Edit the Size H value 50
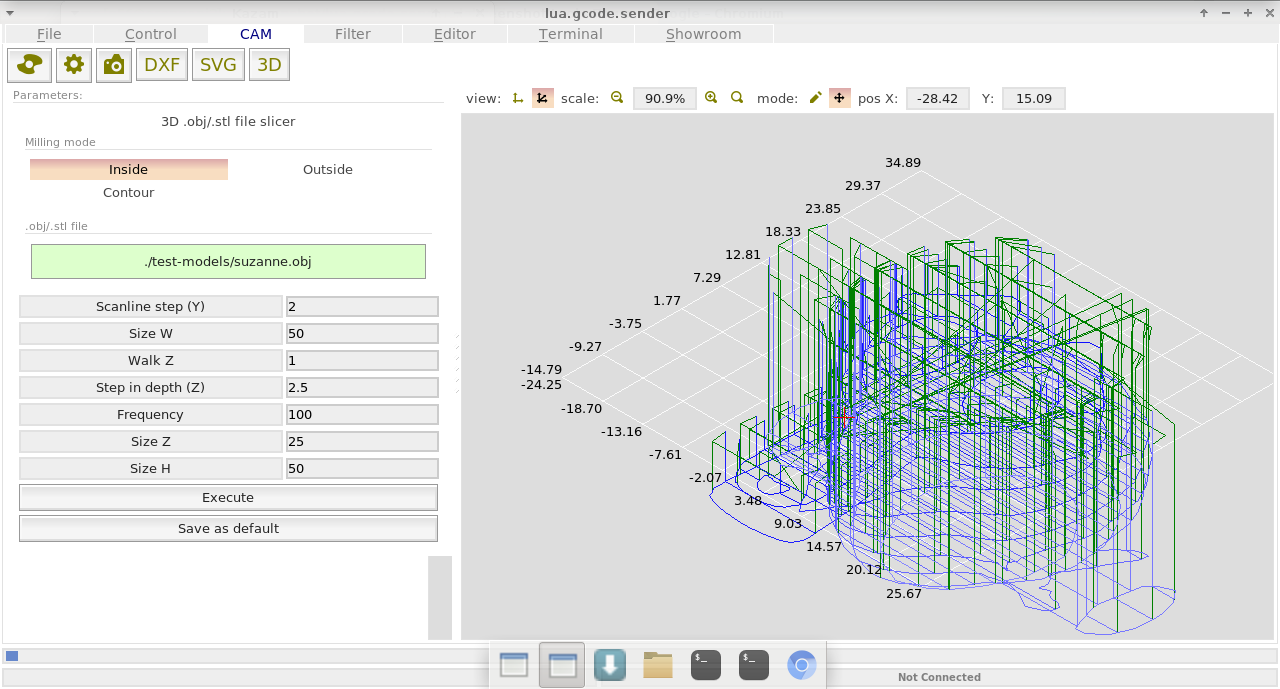Viewport: 1280px width, 689px height. pyautogui.click(x=362, y=469)
